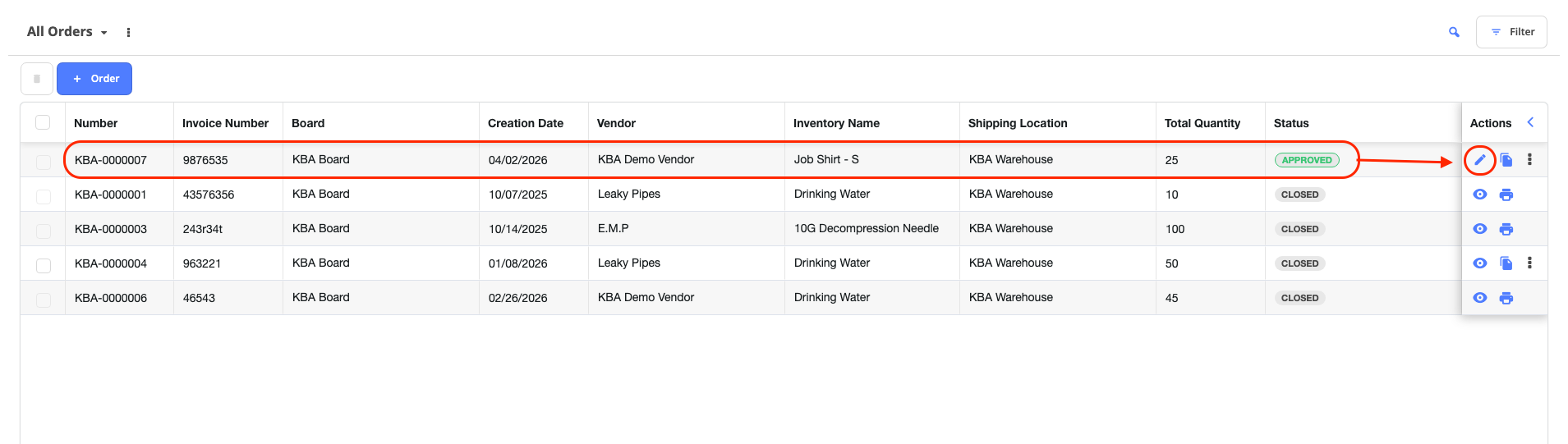Duplicate order KBA-0000004 via copy icon
Screen dimensions: 1568x444
click(1506, 263)
